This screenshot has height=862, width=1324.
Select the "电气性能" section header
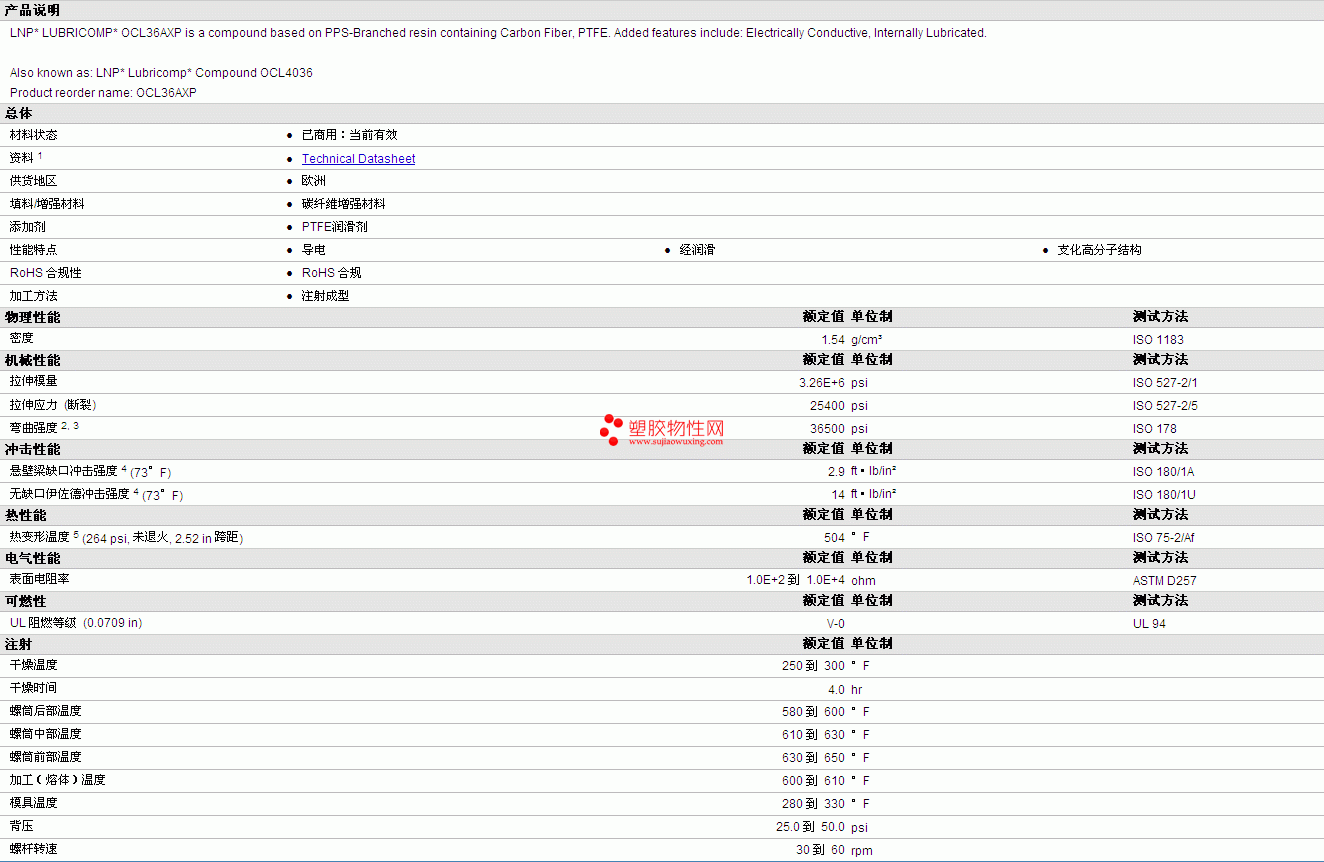(x=33, y=558)
